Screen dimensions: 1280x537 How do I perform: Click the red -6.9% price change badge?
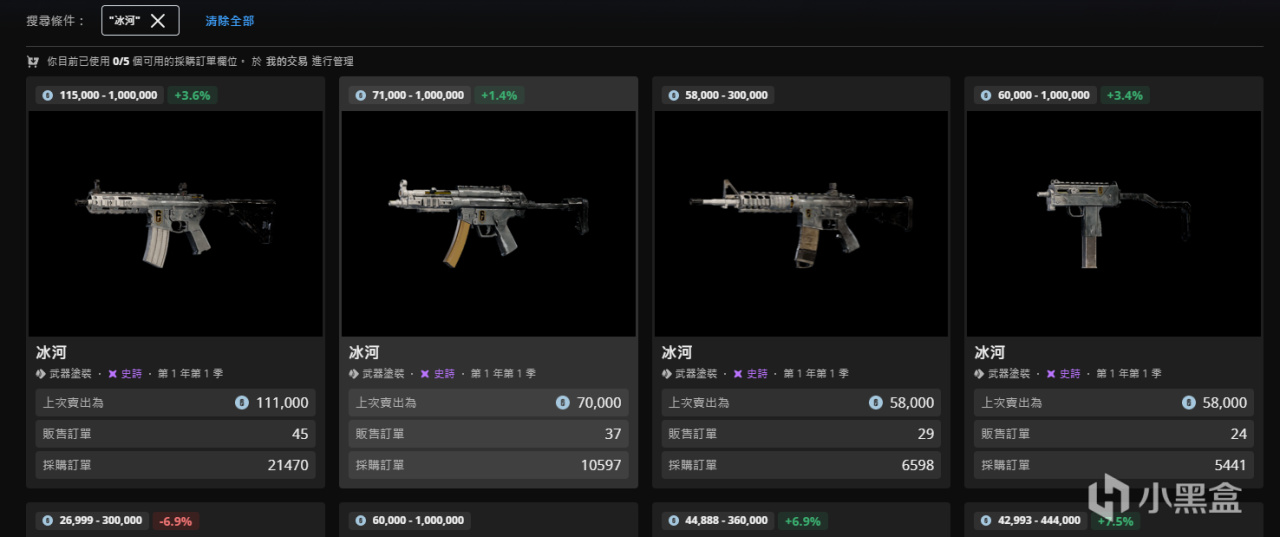point(174,521)
